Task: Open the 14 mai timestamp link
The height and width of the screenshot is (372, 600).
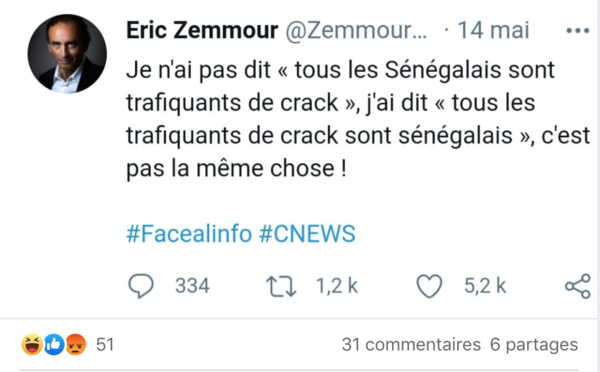Action: click(493, 30)
